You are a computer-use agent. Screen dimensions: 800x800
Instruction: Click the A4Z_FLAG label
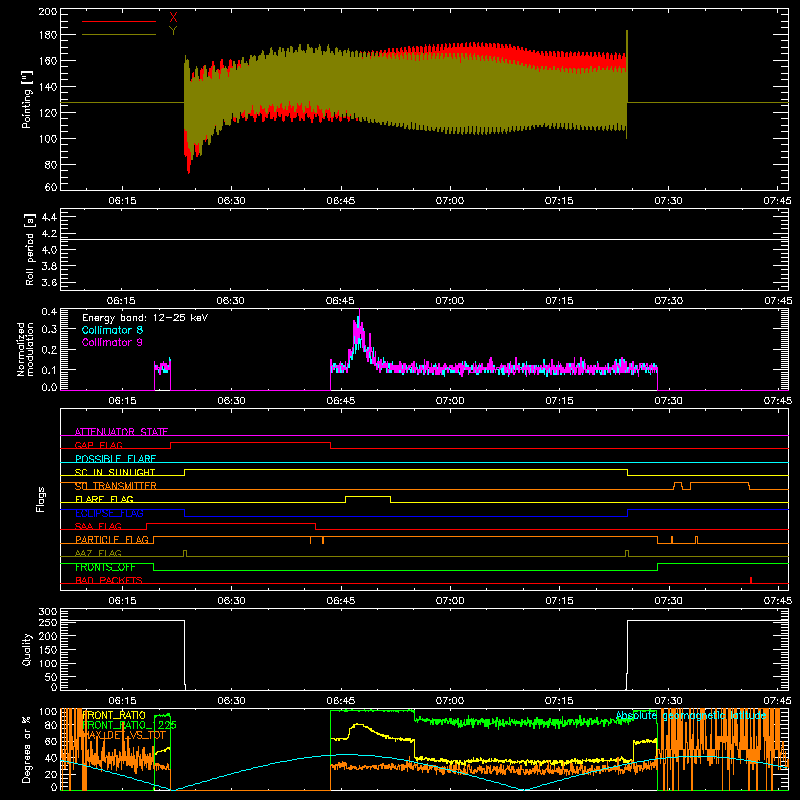[x=98, y=553]
